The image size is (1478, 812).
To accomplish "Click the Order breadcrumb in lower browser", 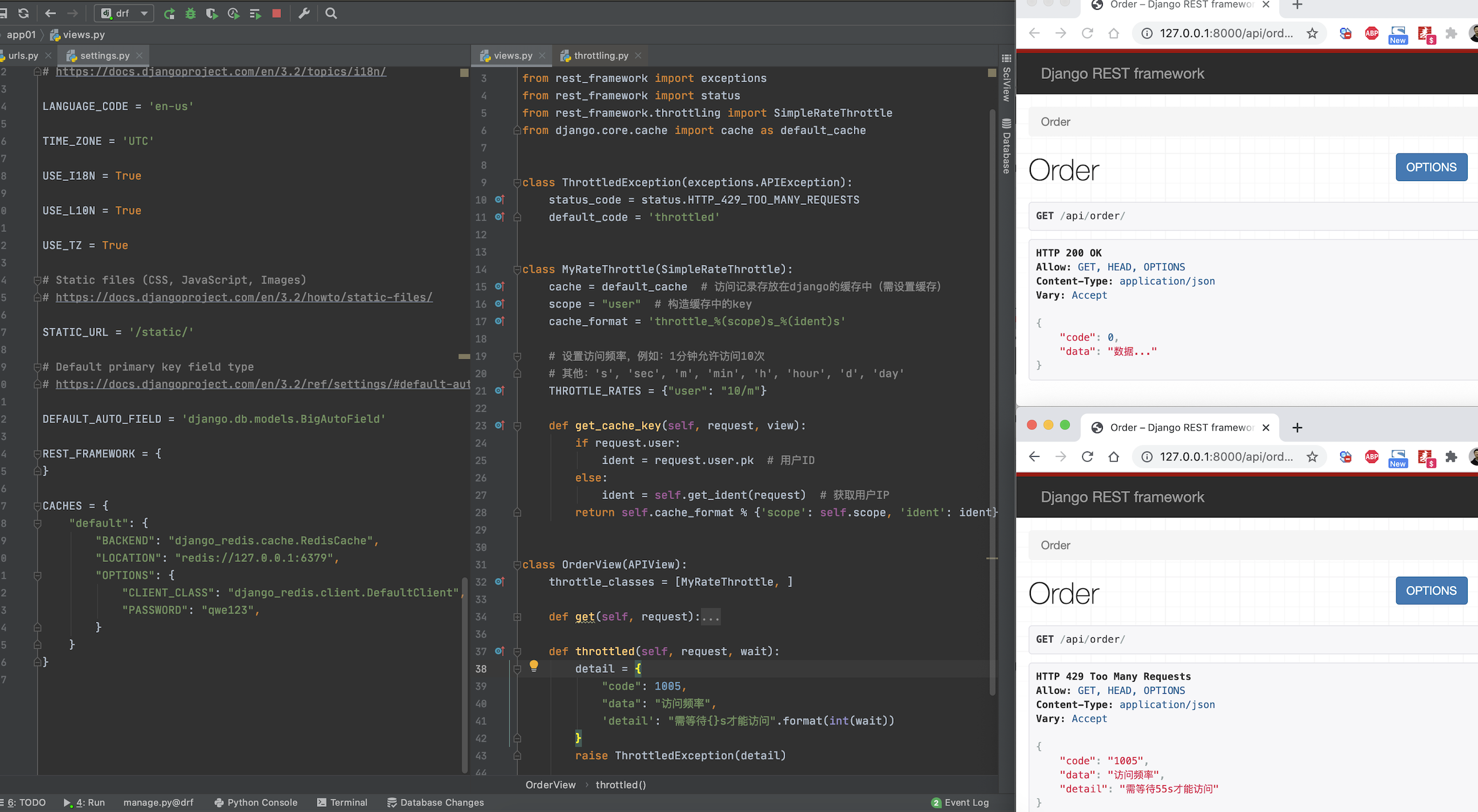I will (x=1055, y=545).
